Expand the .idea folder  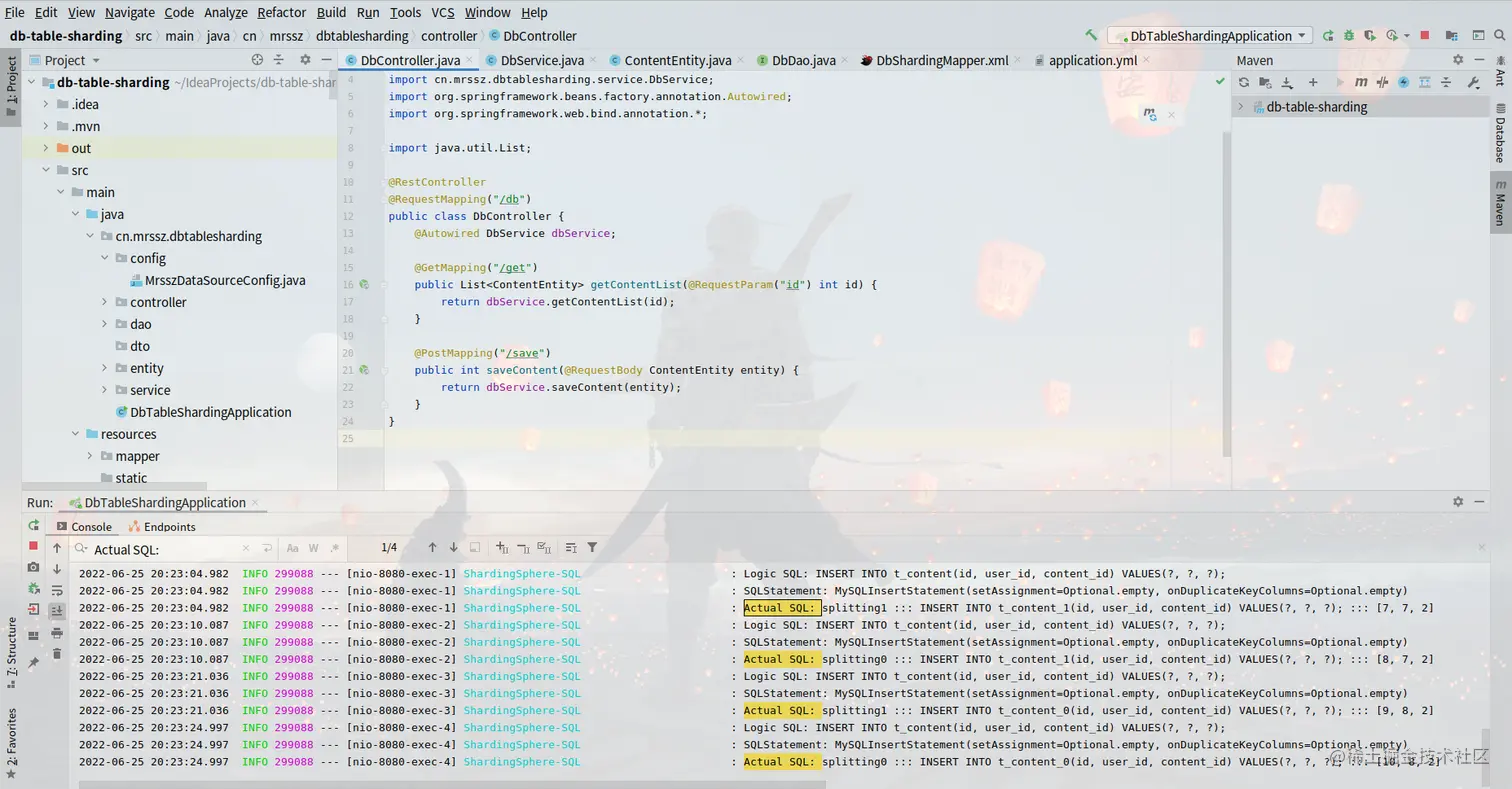[x=47, y=104]
